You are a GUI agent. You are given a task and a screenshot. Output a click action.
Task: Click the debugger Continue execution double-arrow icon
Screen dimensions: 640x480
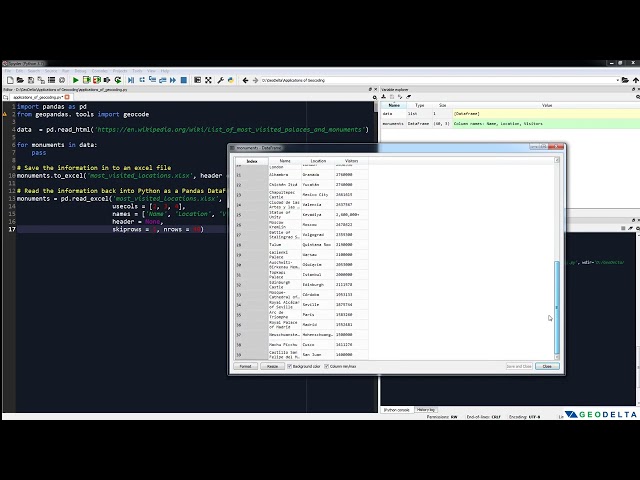173,80
